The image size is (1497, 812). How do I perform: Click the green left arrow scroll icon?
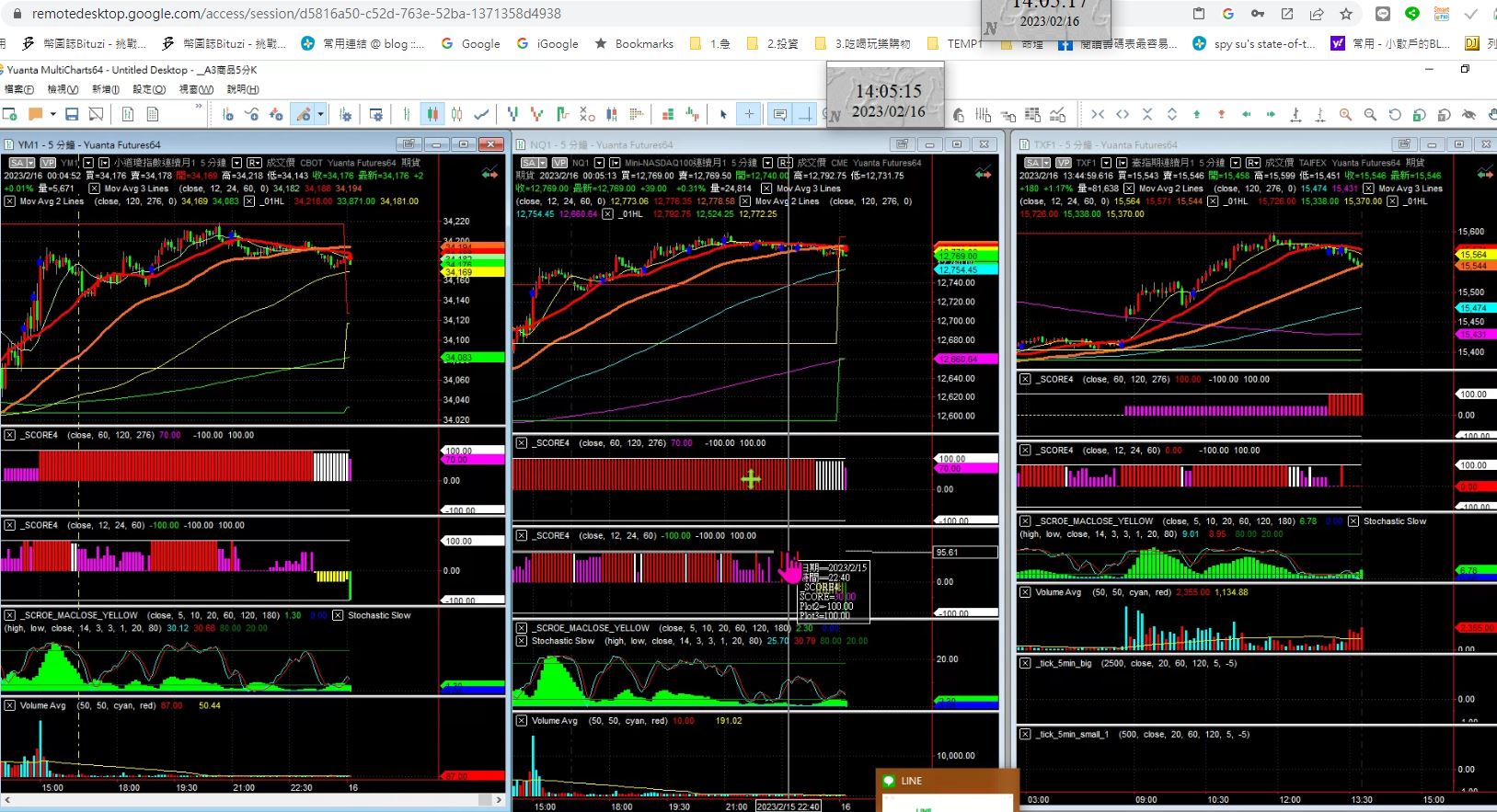pos(1247,114)
